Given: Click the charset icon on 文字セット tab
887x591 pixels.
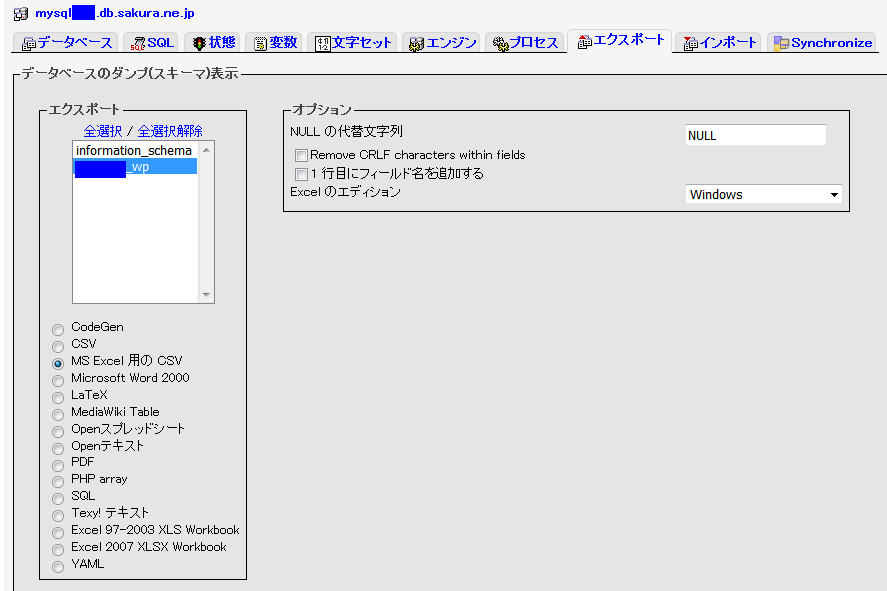Looking at the screenshot, I should click(x=322, y=44).
